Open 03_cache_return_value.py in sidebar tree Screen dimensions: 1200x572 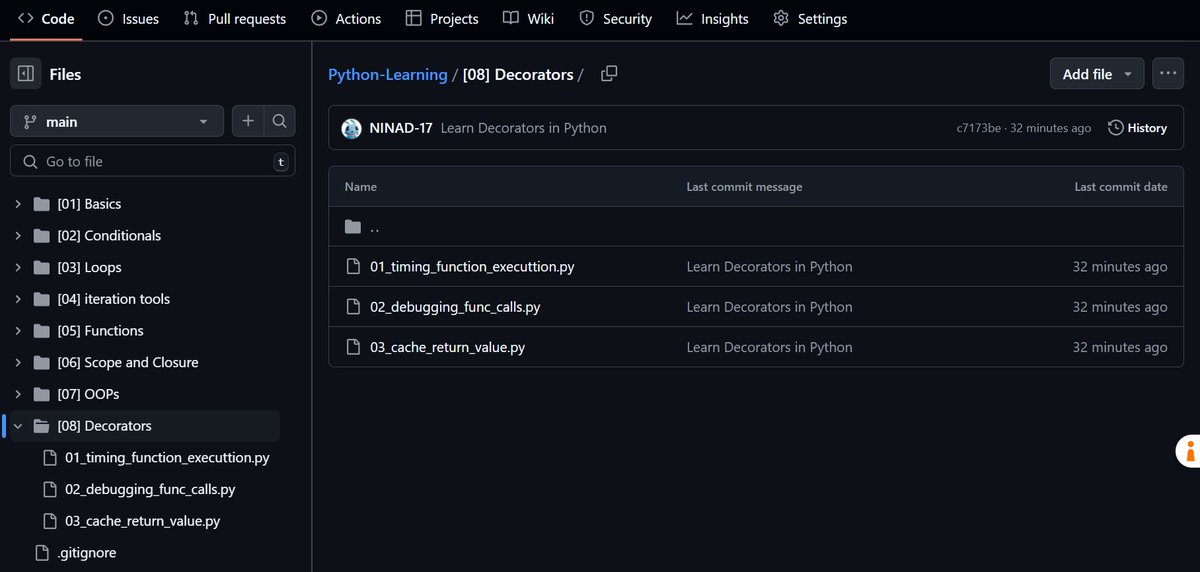142,521
